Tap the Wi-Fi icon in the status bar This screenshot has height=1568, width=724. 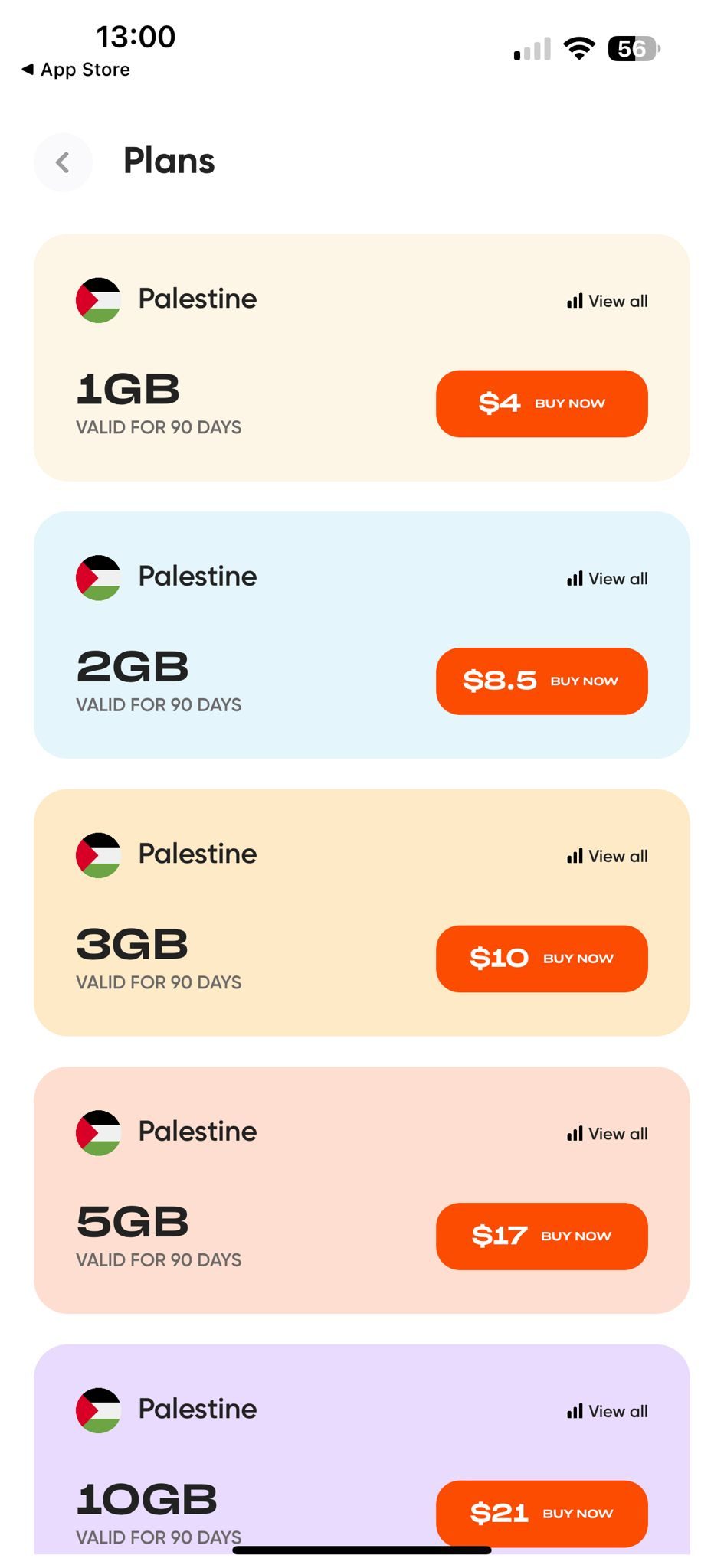pyautogui.click(x=579, y=49)
